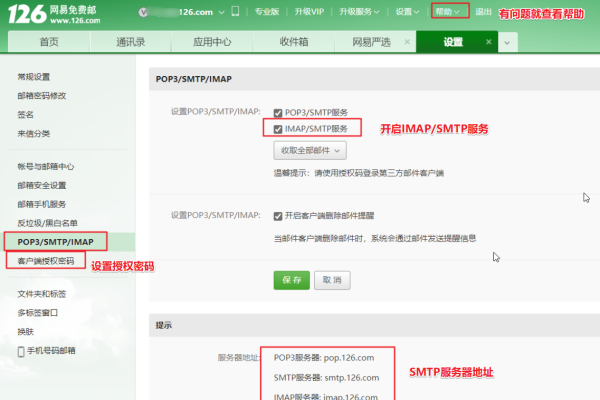Click the mobile phone icon in top bar
This screenshot has width=600, height=400.
pos(235,13)
